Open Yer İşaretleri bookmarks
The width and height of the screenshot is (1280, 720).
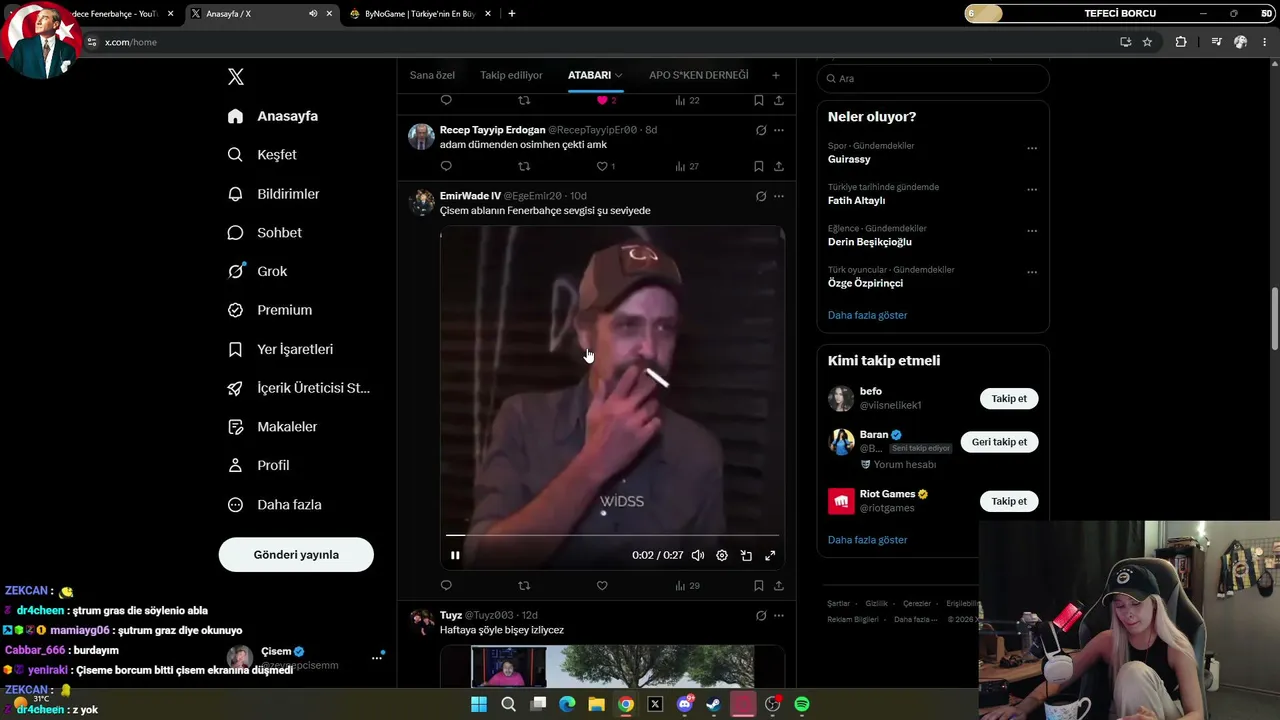[280, 349]
